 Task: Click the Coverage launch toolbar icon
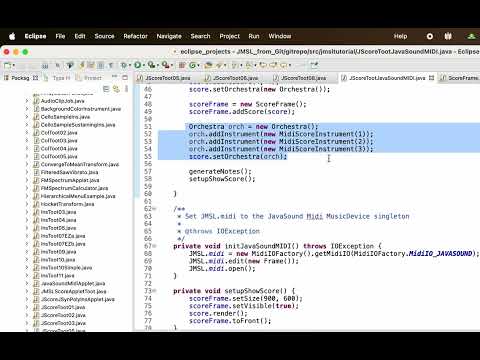[151, 65]
